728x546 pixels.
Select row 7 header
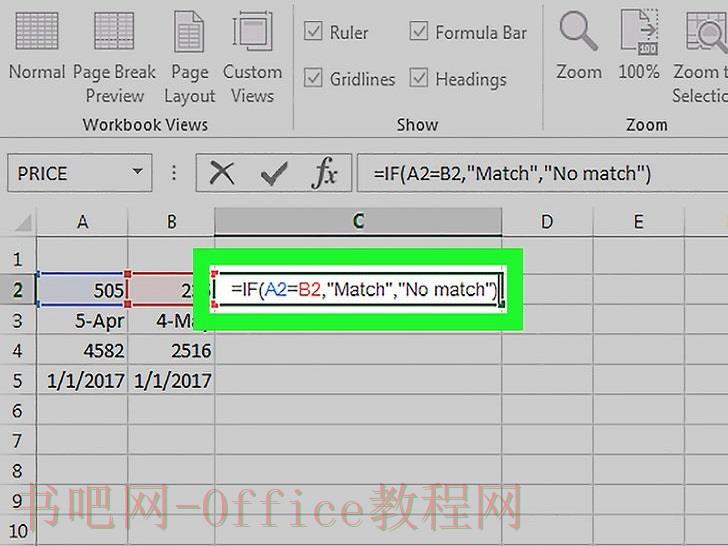click(18, 441)
